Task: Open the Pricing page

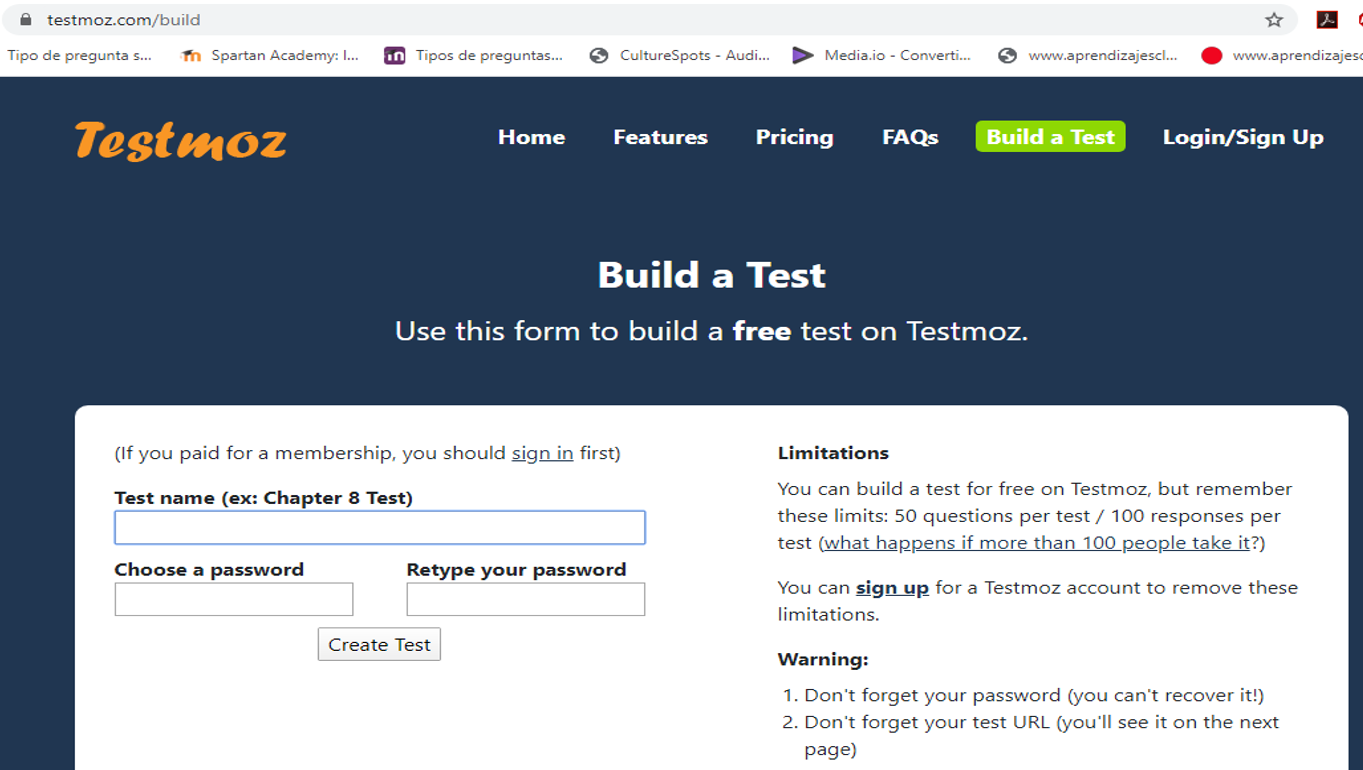Action: (794, 137)
